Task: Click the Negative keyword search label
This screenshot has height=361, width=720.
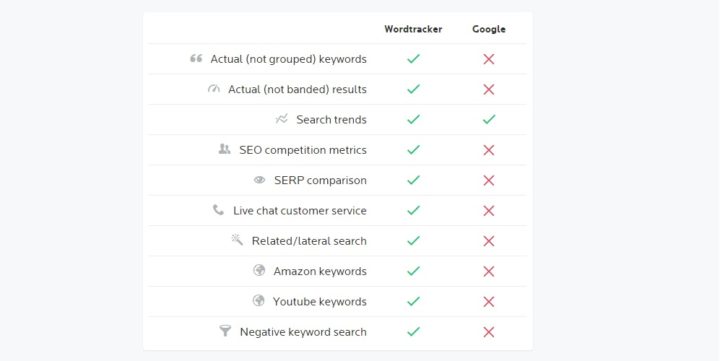Action: [303, 332]
